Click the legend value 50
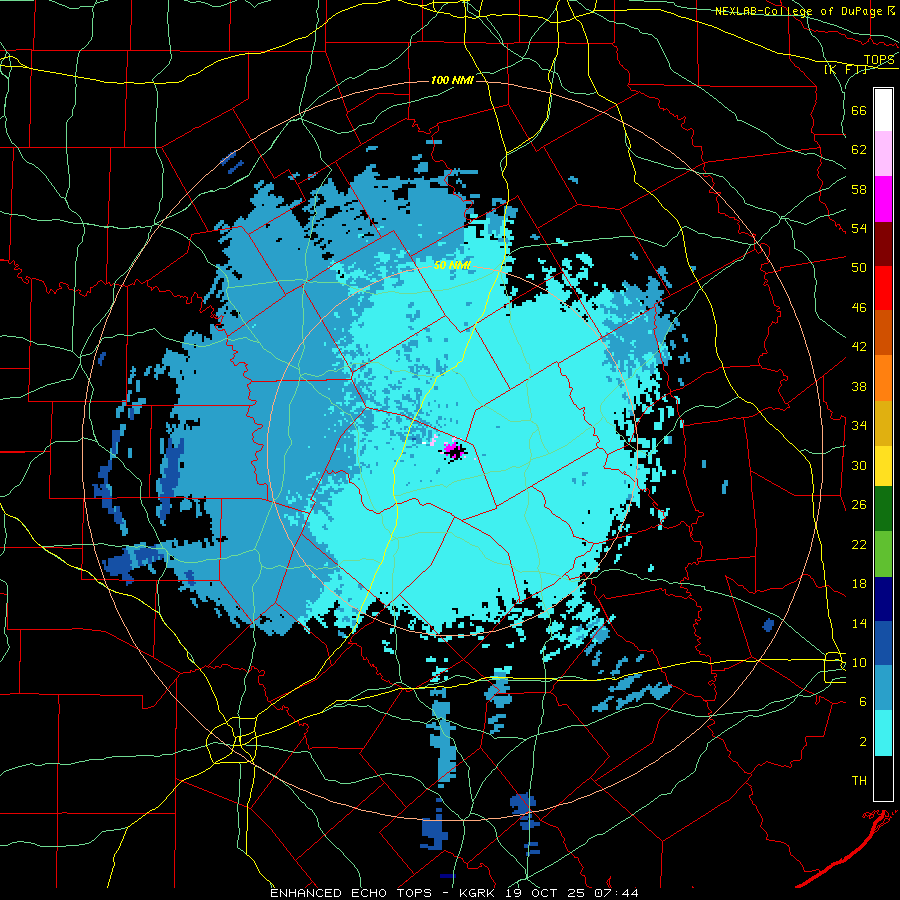Image resolution: width=900 pixels, height=900 pixels. pyautogui.click(x=859, y=268)
